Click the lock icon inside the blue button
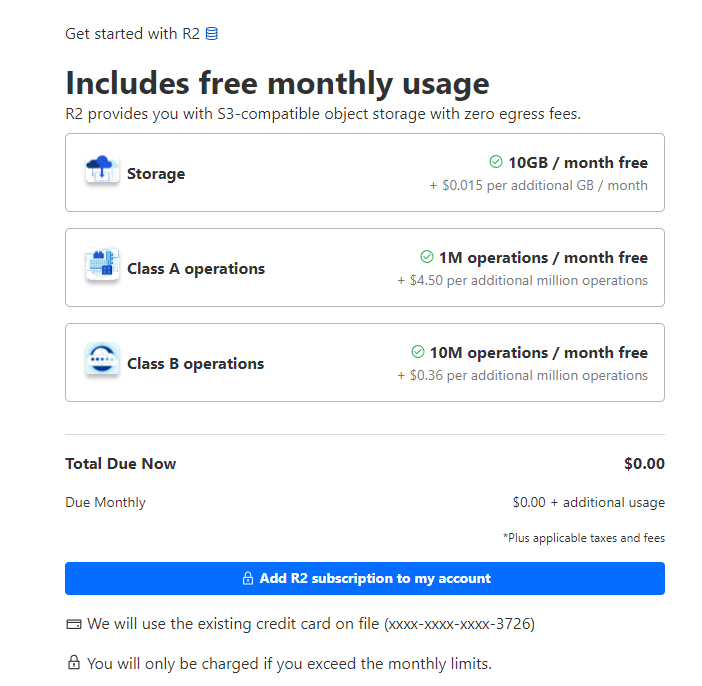The height and width of the screenshot is (686, 702). (248, 578)
